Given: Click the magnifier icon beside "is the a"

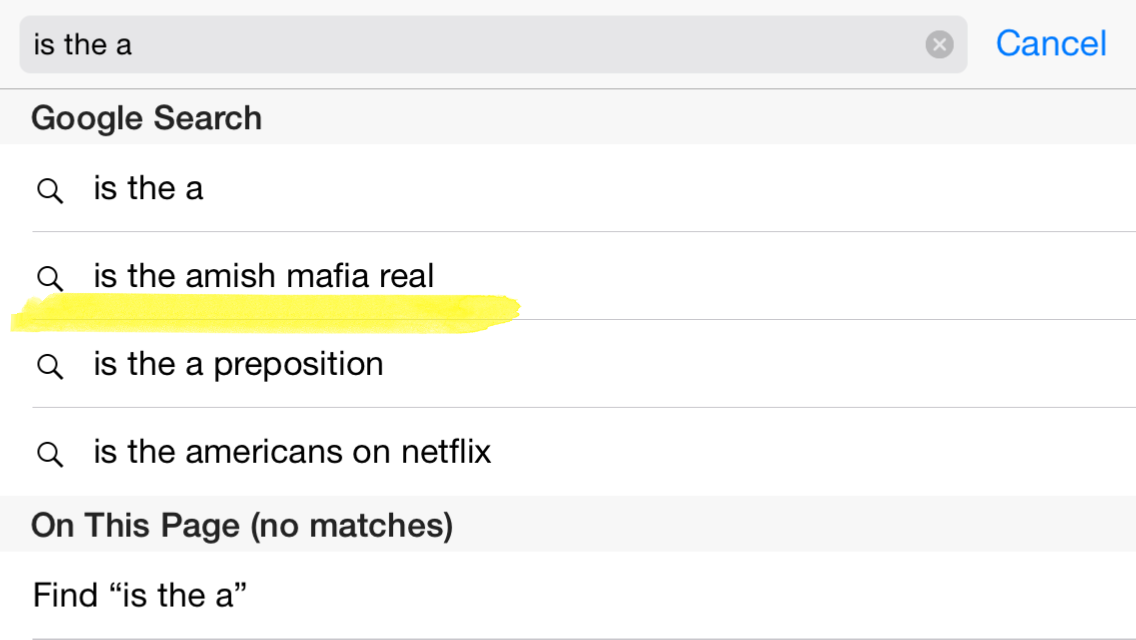Looking at the screenshot, I should (x=49, y=190).
